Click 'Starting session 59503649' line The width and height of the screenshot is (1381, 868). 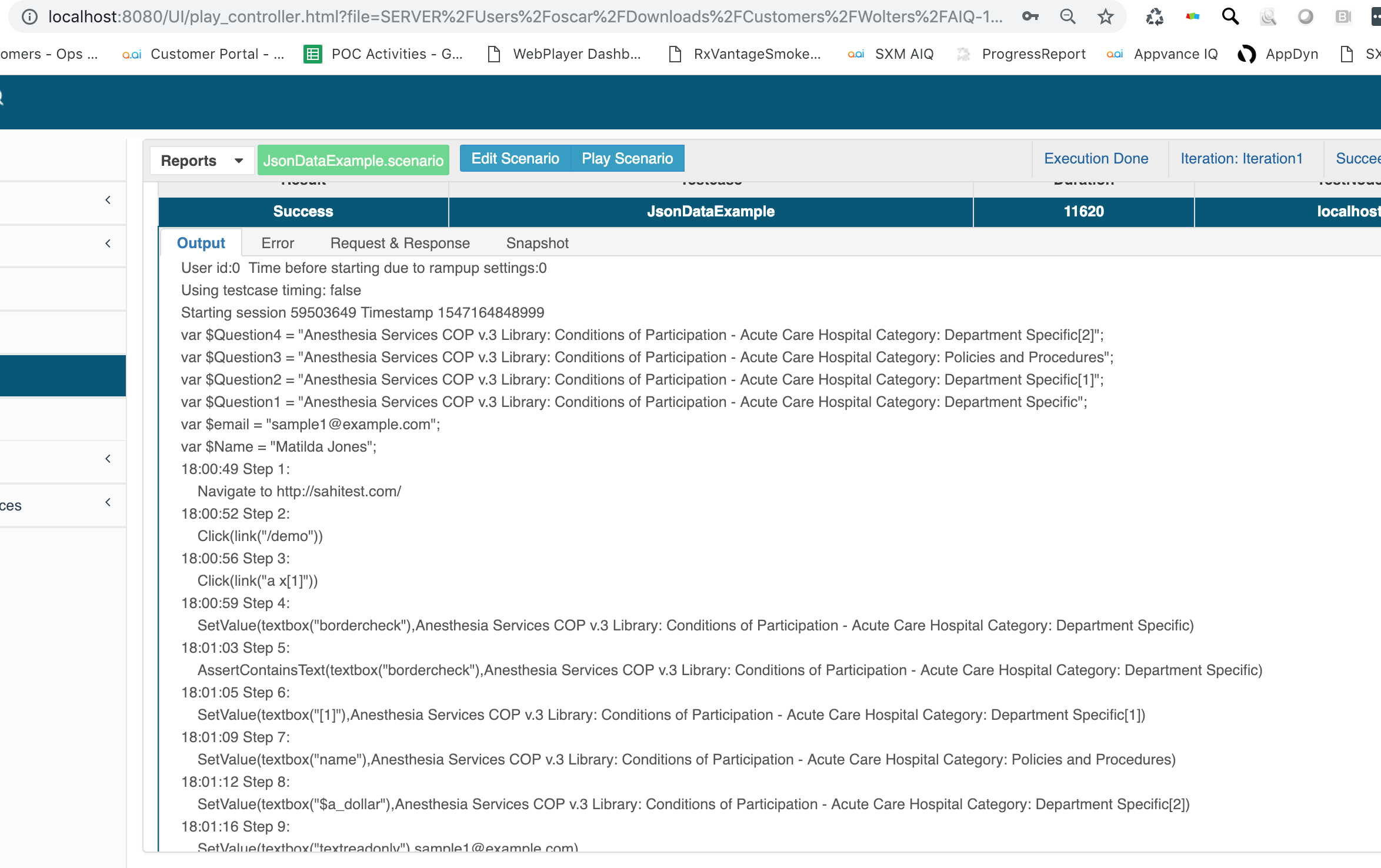click(x=362, y=313)
